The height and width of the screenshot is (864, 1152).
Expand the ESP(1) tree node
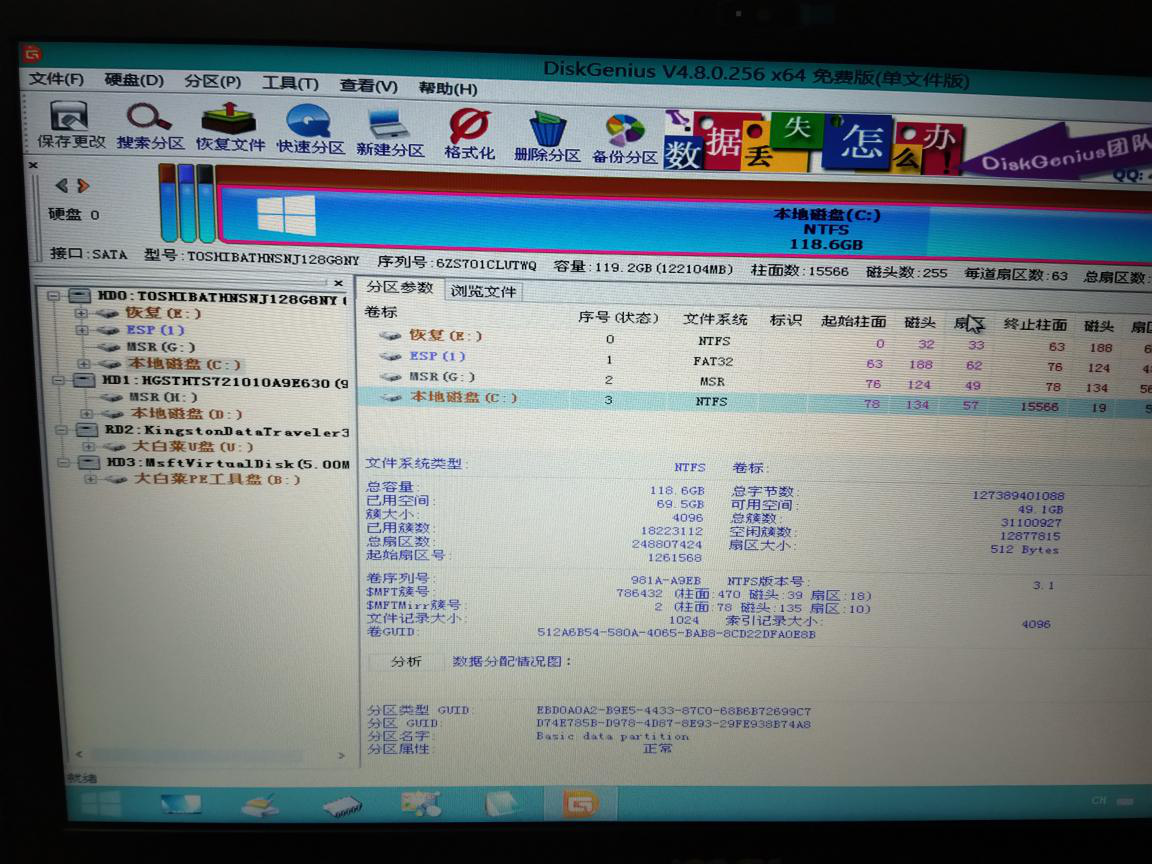point(80,330)
